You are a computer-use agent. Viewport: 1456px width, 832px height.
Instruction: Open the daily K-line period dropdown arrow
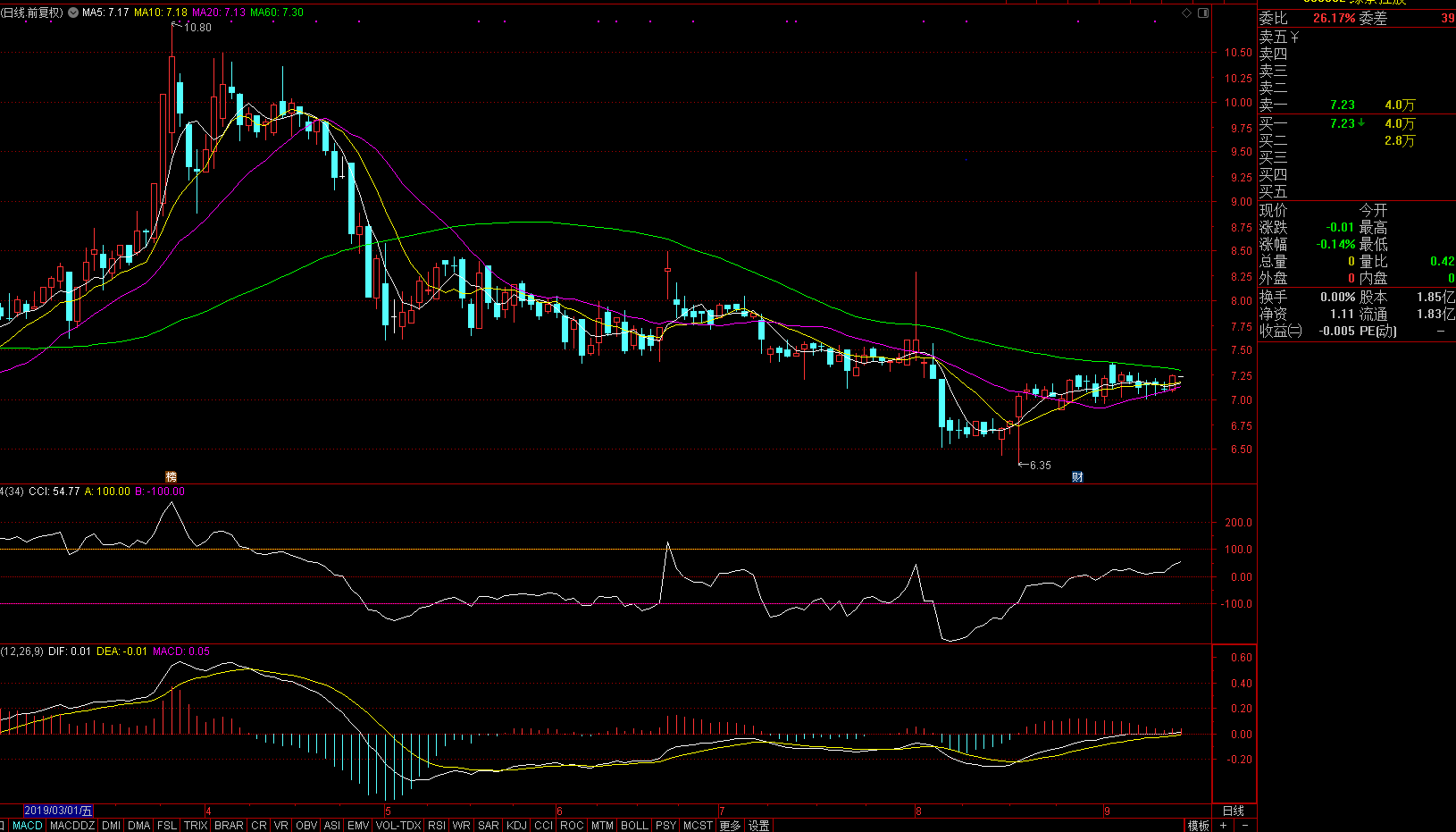pyautogui.click(x=73, y=13)
